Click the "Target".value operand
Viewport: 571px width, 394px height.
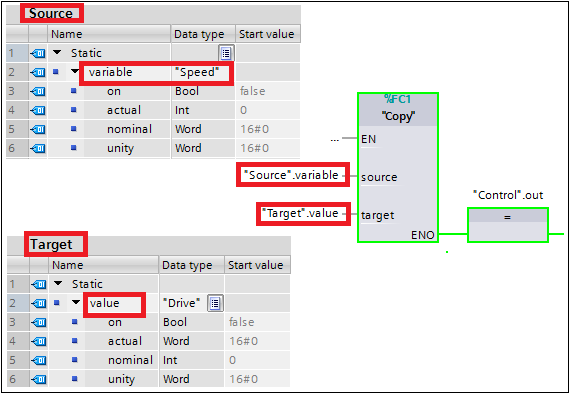(300, 213)
